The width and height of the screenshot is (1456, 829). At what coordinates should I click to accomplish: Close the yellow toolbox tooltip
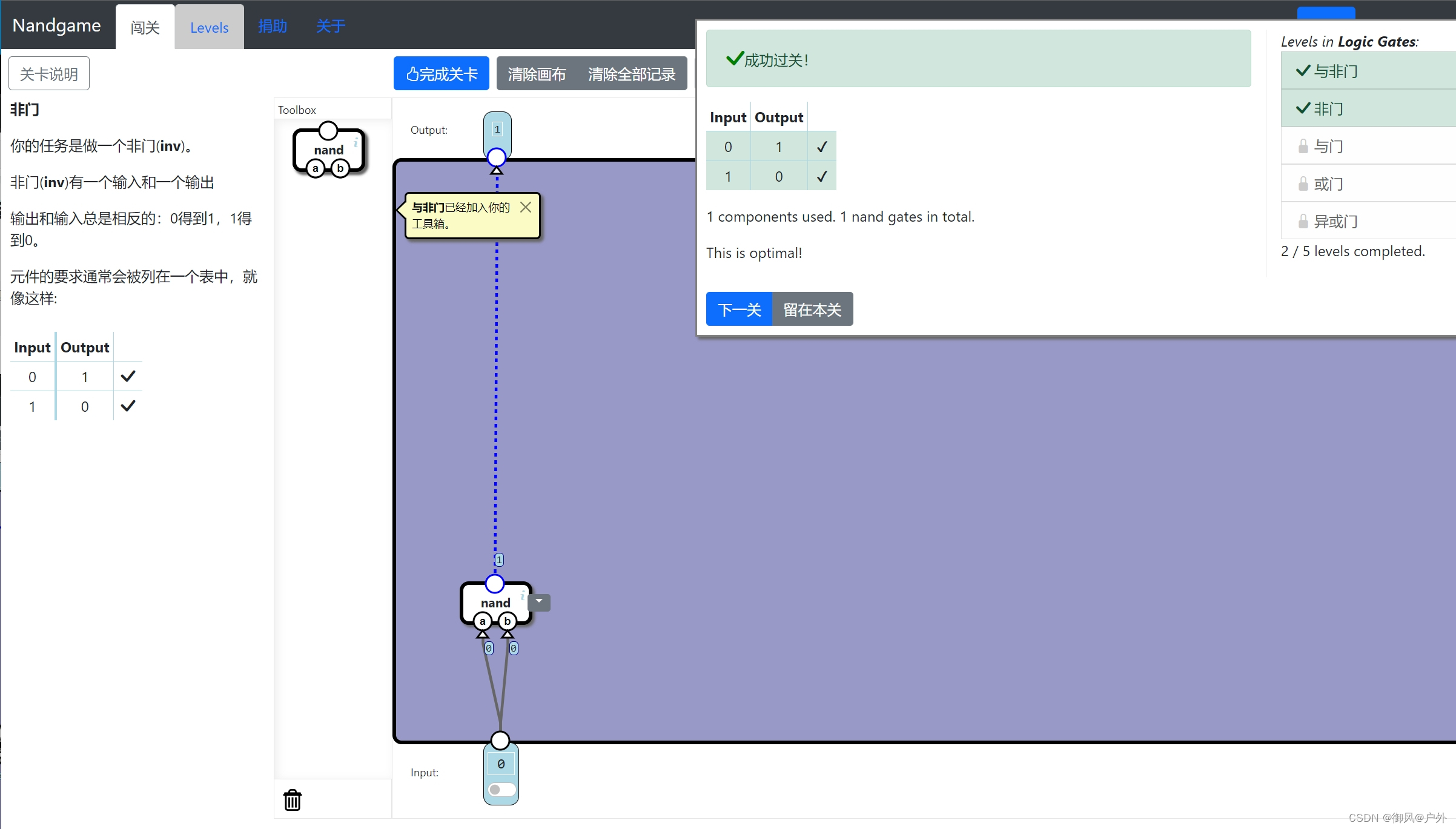526,208
